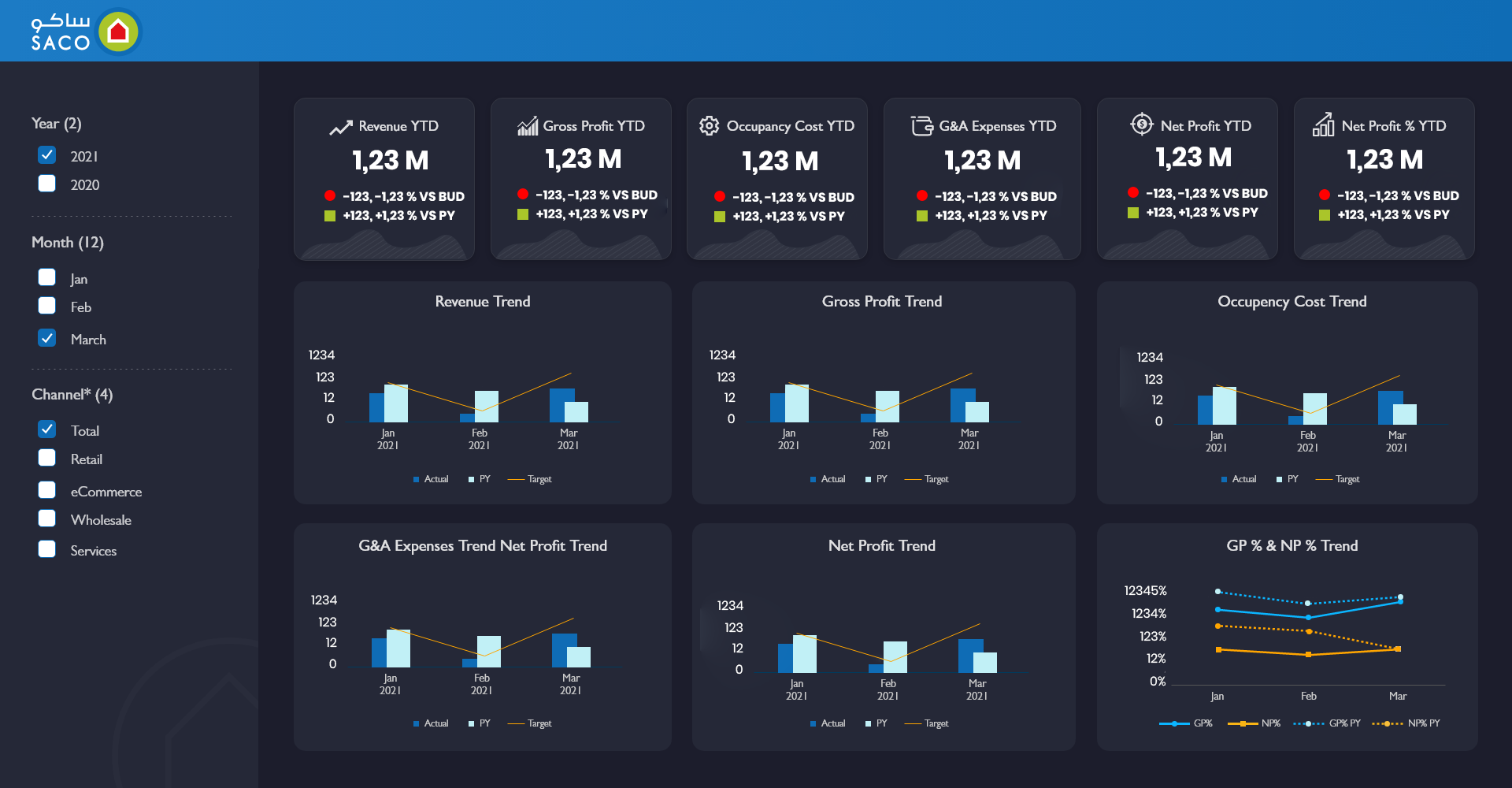
Task: Tick the Services channel checkbox
Action: pyautogui.click(x=47, y=549)
